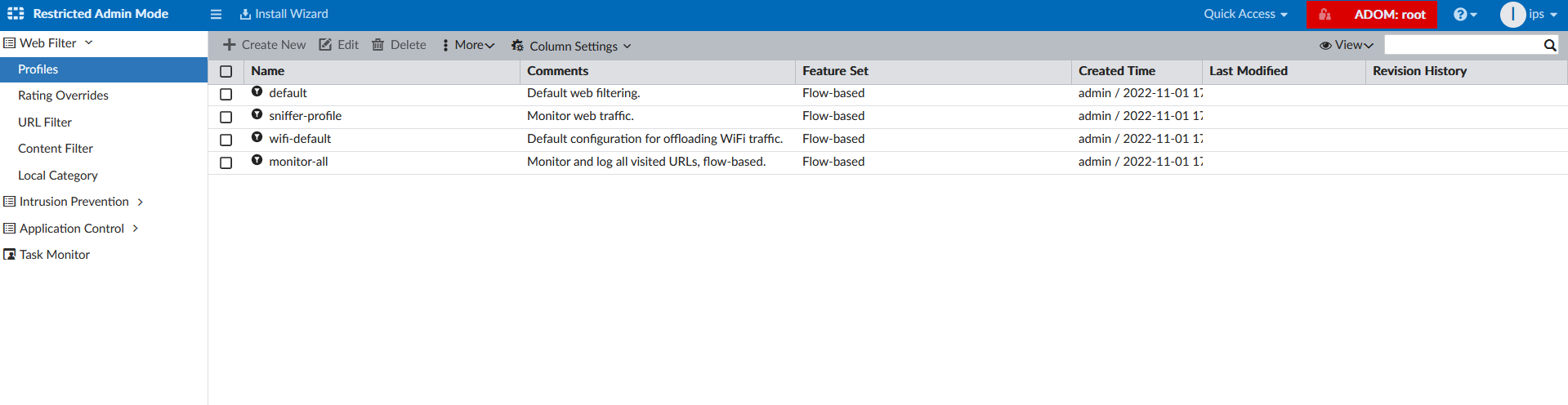Click the user avatar icon
The height and width of the screenshot is (405, 1568).
[1512, 15]
